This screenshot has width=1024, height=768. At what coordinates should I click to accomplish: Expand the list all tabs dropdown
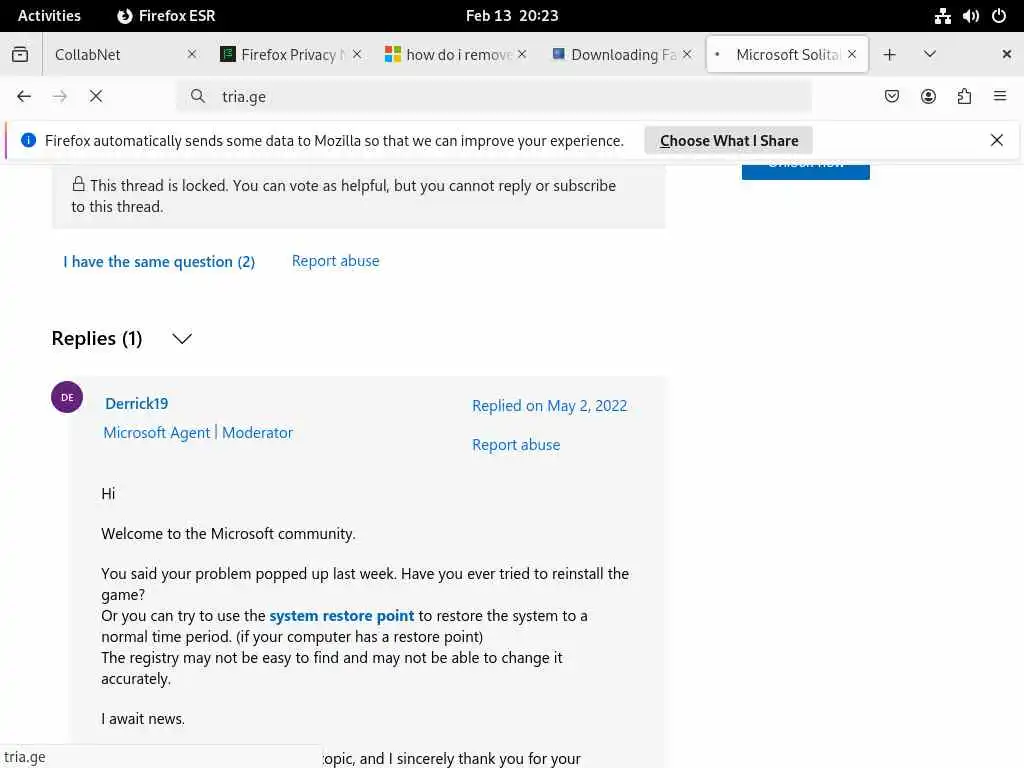[x=929, y=55]
